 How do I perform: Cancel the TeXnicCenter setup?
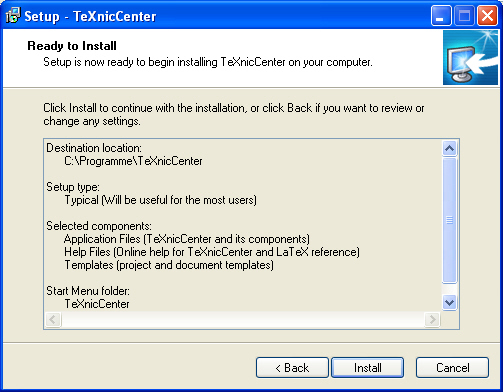452,368
